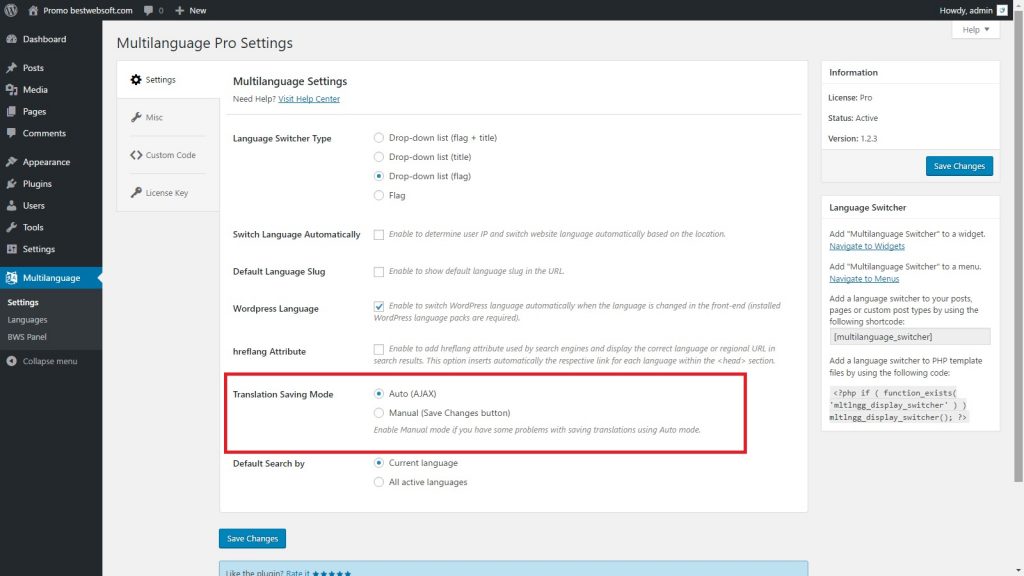Open the Howdy, admin account menu
This screenshot has height=576, width=1024.
(x=973, y=10)
